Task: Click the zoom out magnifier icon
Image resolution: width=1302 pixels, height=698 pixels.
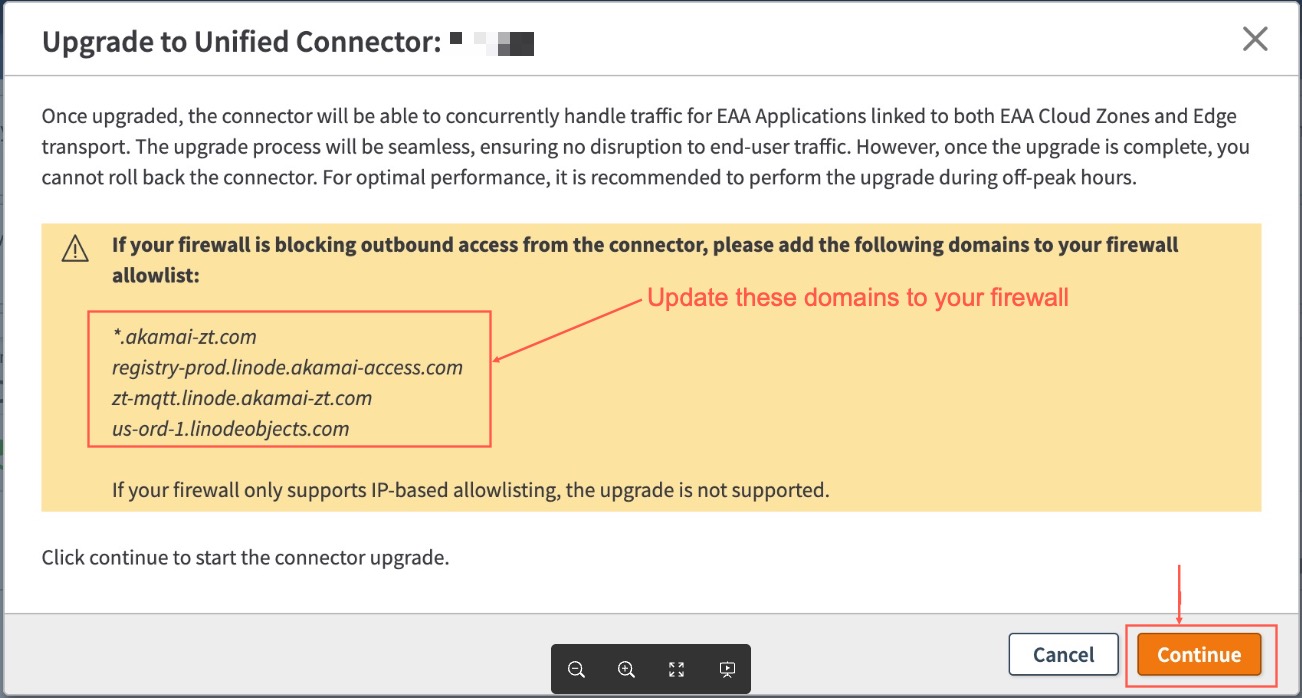Action: click(576, 670)
